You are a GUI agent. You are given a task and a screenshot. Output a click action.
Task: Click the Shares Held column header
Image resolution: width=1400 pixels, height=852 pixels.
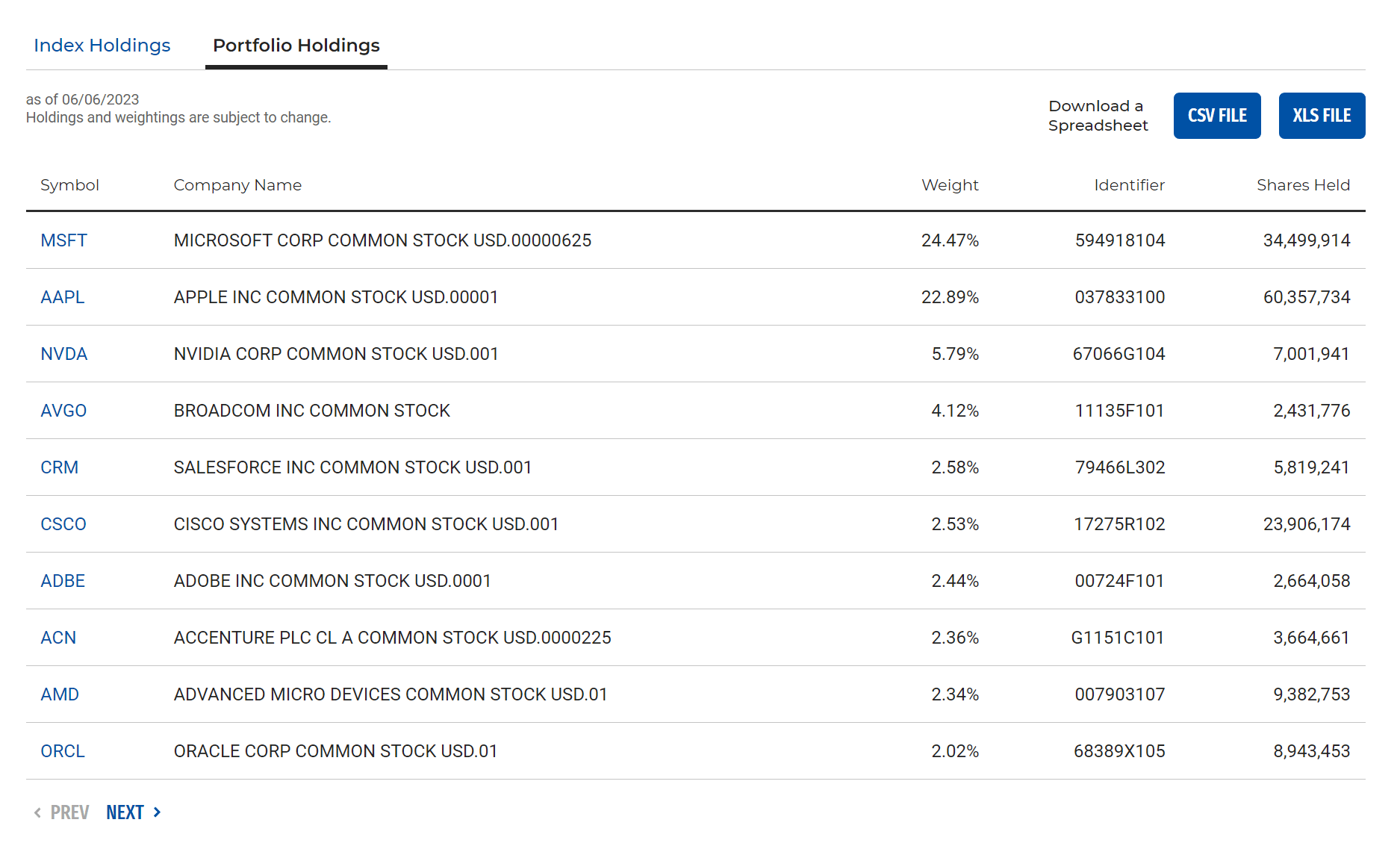1303,185
